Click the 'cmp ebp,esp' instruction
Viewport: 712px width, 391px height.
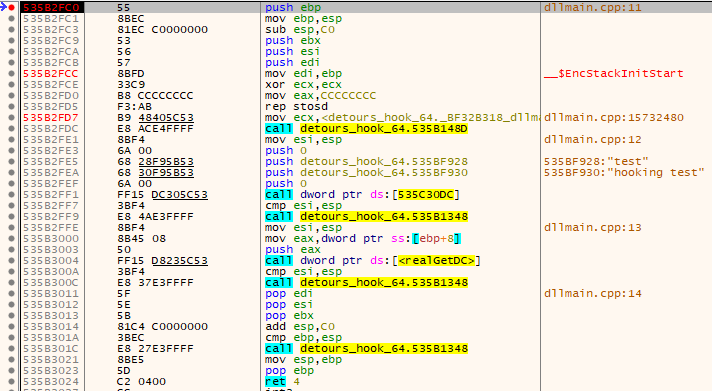pyautogui.click(x=303, y=337)
